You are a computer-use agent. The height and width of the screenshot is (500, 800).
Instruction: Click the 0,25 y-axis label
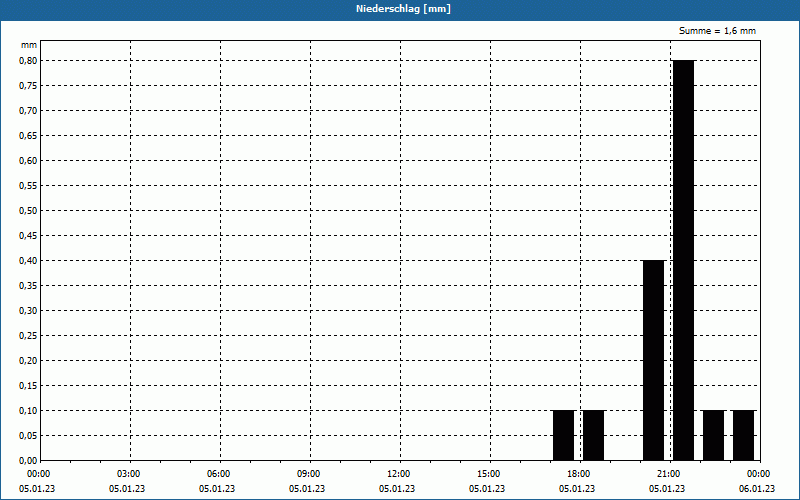point(28,336)
